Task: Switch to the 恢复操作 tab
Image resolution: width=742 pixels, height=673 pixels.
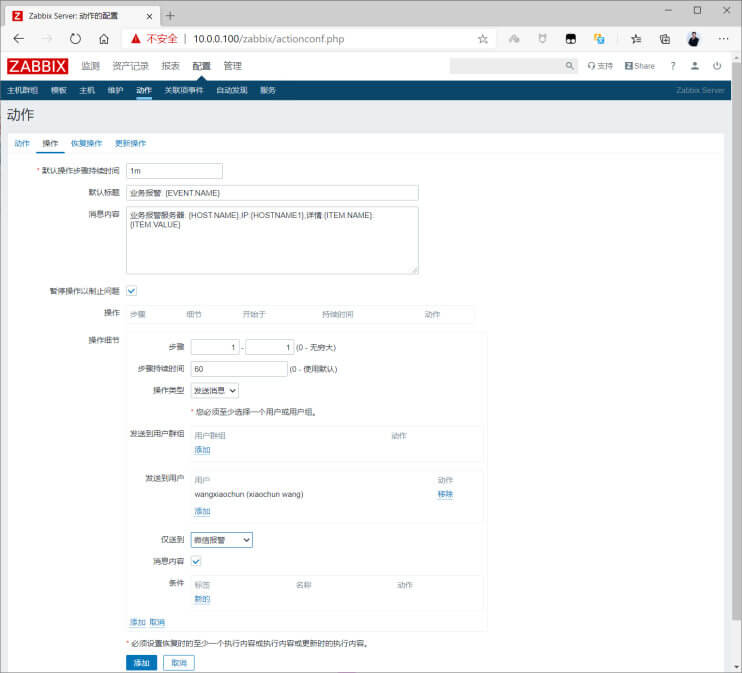Action: click(87, 143)
